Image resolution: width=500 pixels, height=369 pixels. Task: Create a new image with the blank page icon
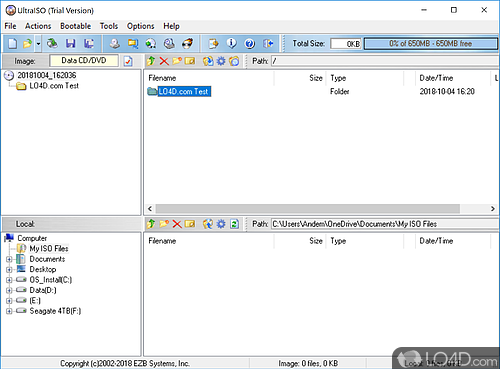[13, 44]
